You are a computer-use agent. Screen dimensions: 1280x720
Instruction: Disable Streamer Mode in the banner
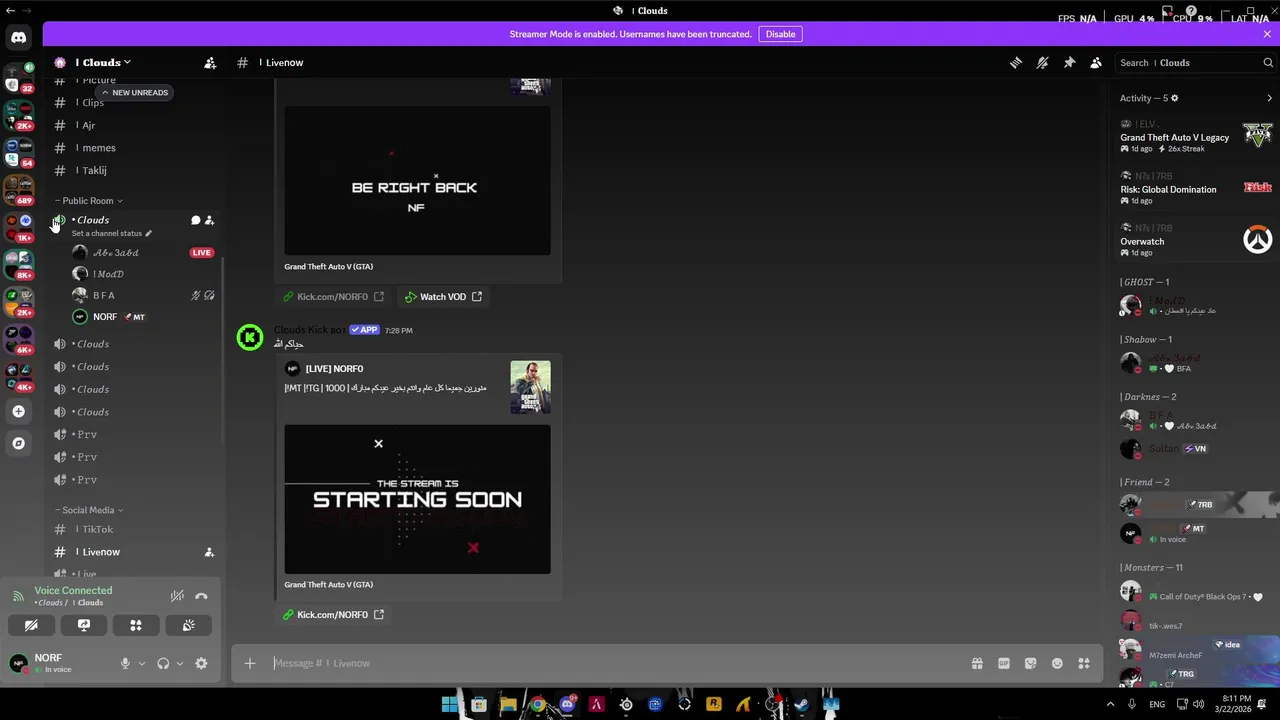[x=780, y=34]
